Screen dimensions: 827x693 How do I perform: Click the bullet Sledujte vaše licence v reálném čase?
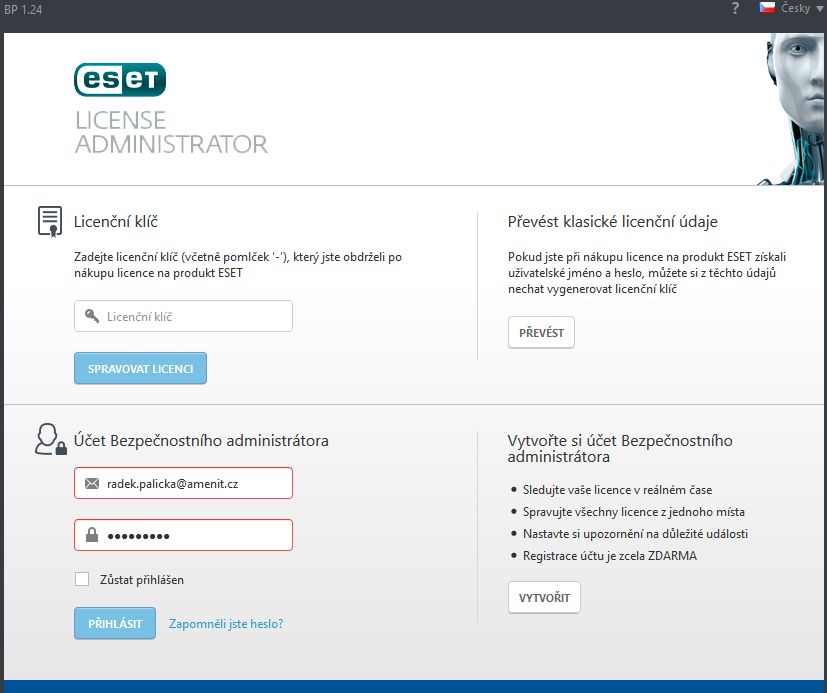[617, 490]
